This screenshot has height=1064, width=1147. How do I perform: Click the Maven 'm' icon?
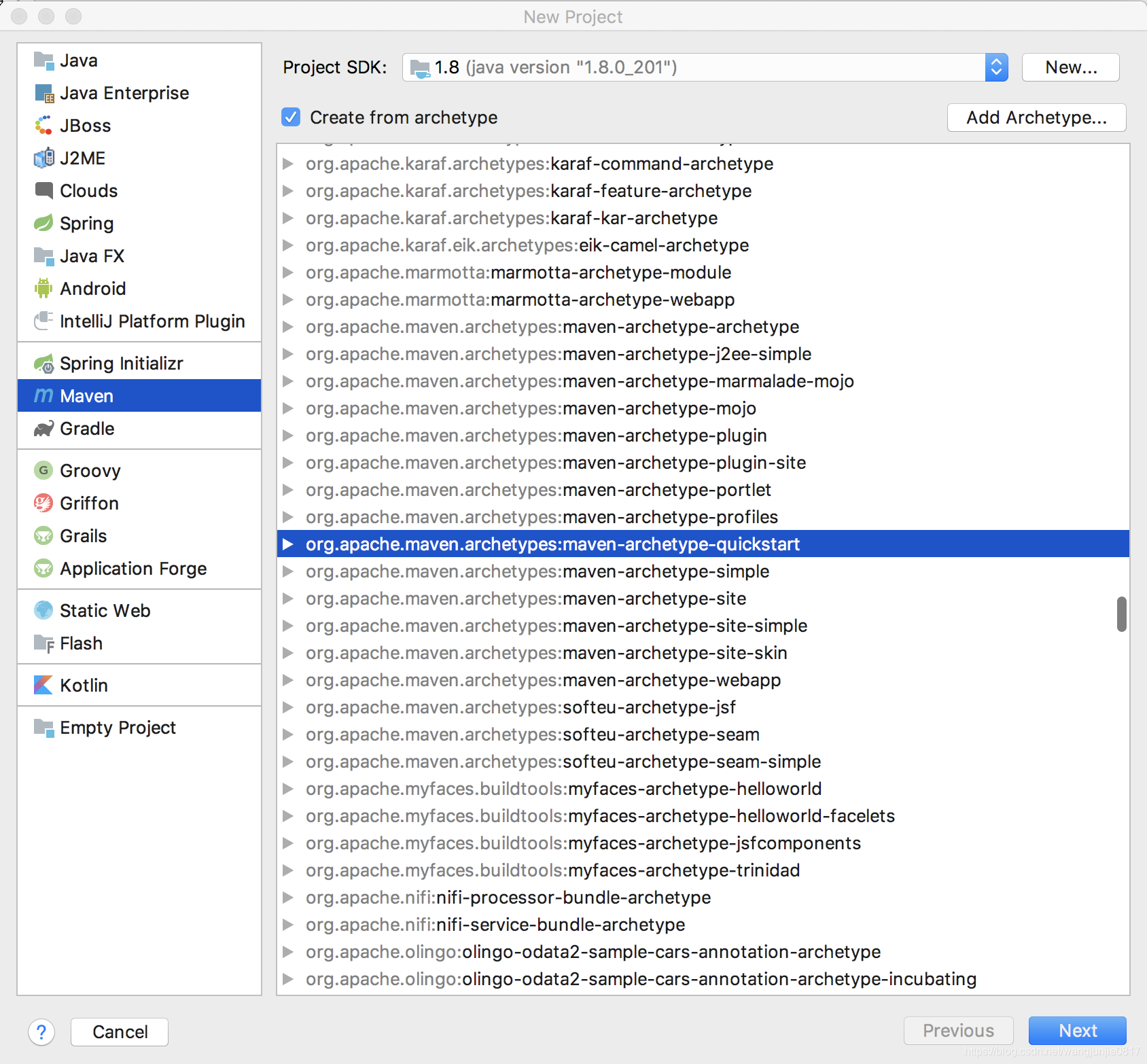pyautogui.click(x=43, y=395)
